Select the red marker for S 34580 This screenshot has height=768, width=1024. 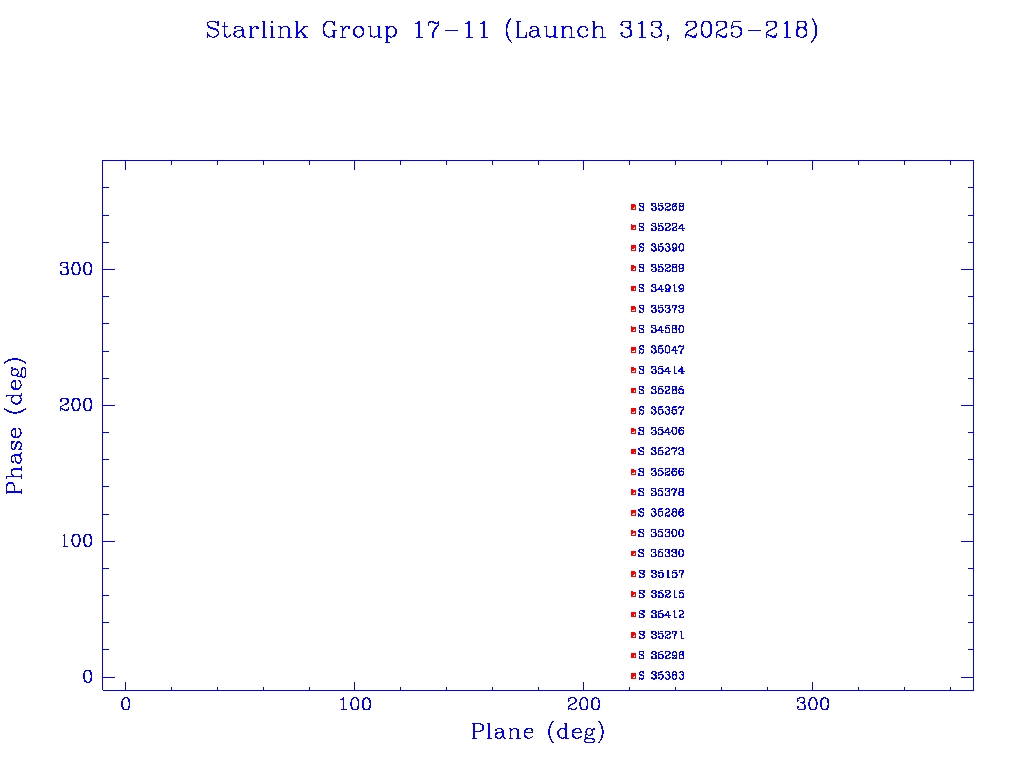tap(633, 330)
